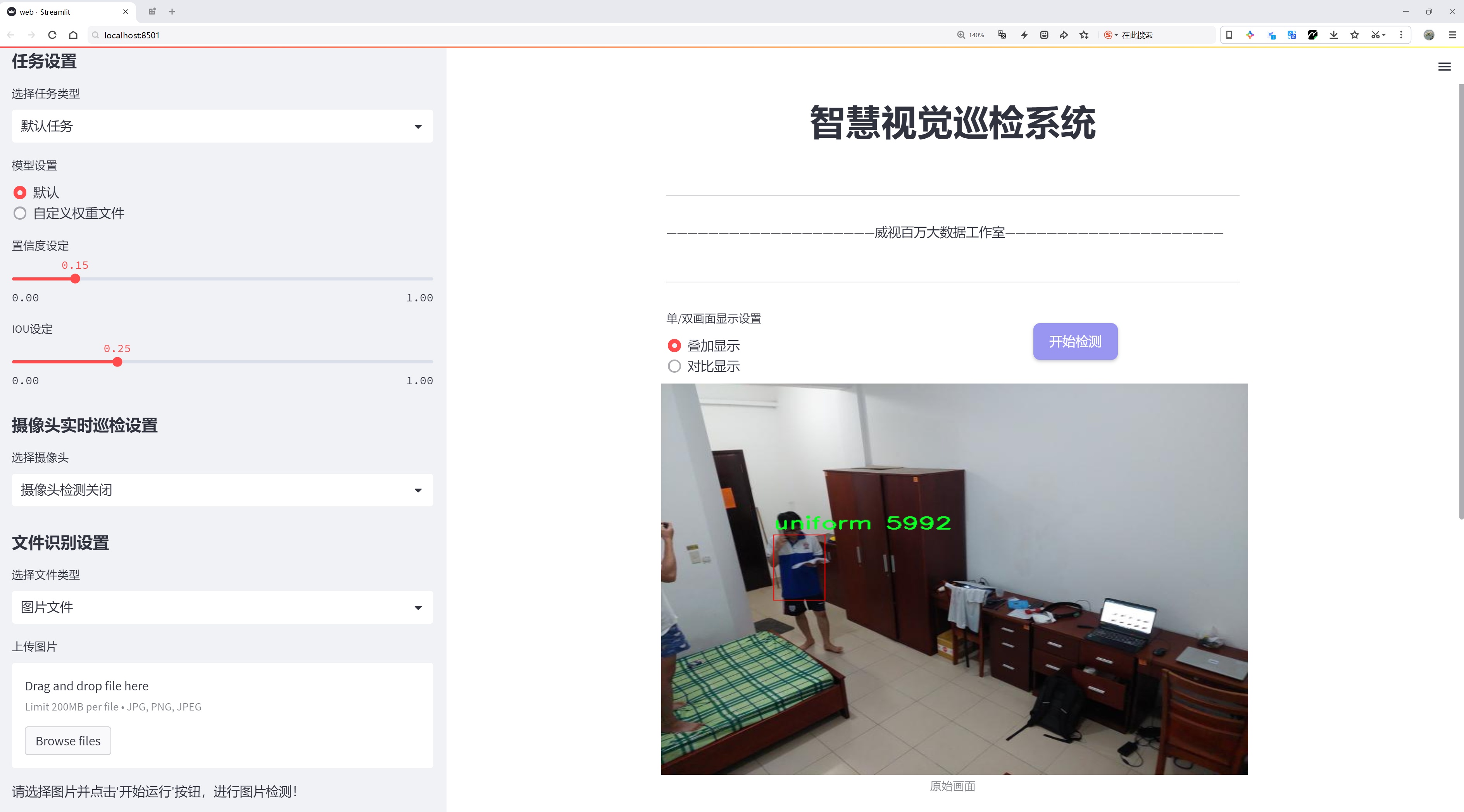The image size is (1464, 812).
Task: Click the address bar showing localhost:8501
Action: [512, 35]
